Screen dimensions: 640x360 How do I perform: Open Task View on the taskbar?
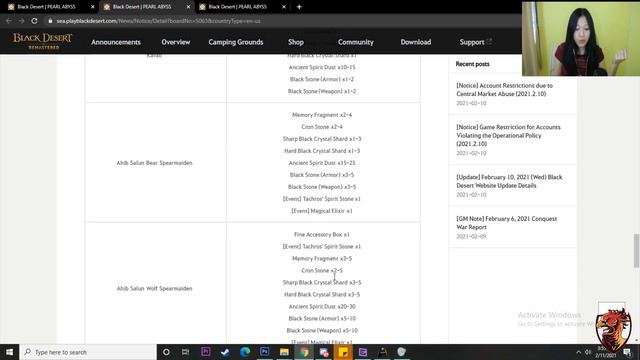click(x=186, y=352)
